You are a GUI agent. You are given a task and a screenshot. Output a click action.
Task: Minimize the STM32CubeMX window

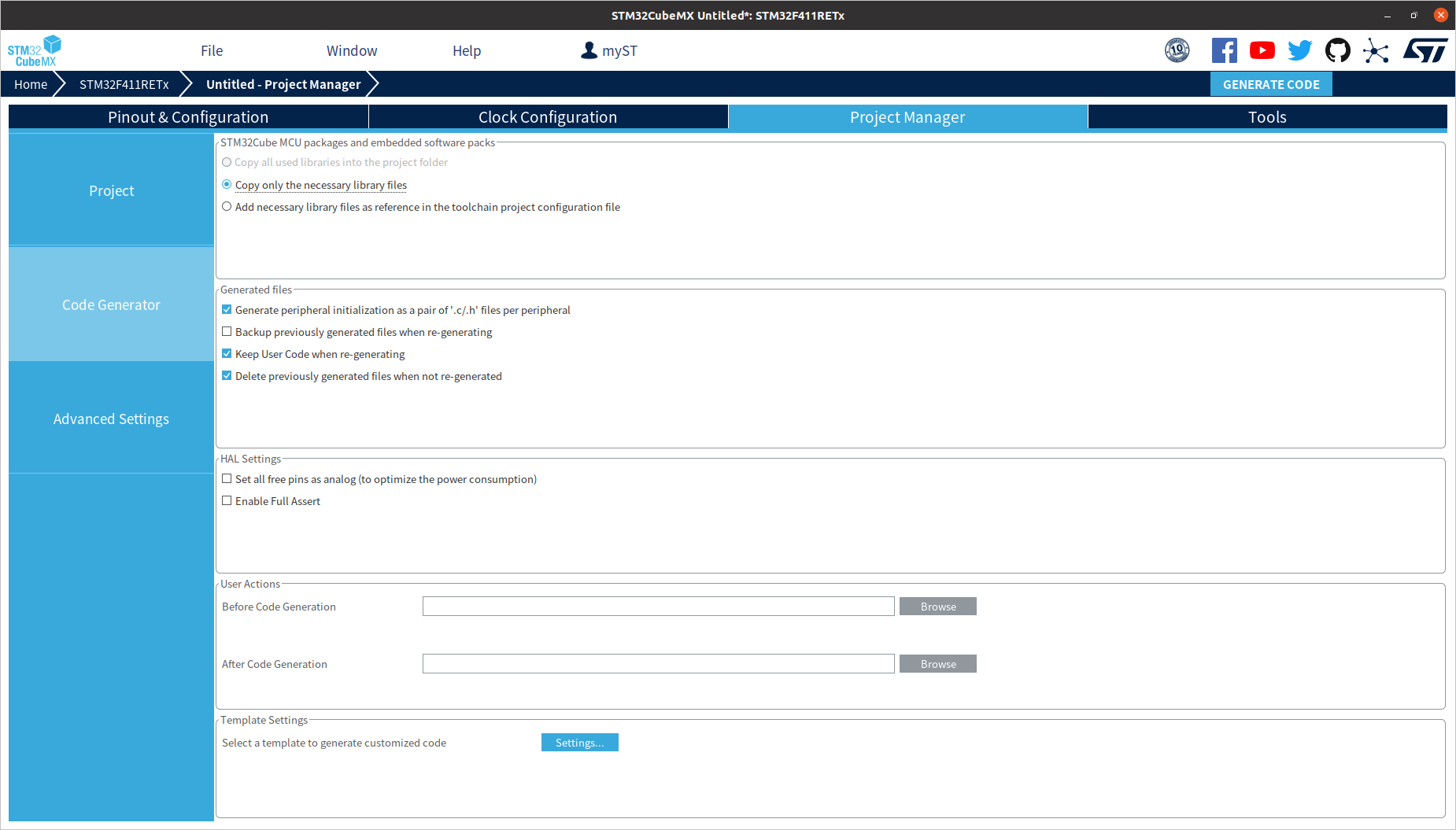pyautogui.click(x=1388, y=15)
